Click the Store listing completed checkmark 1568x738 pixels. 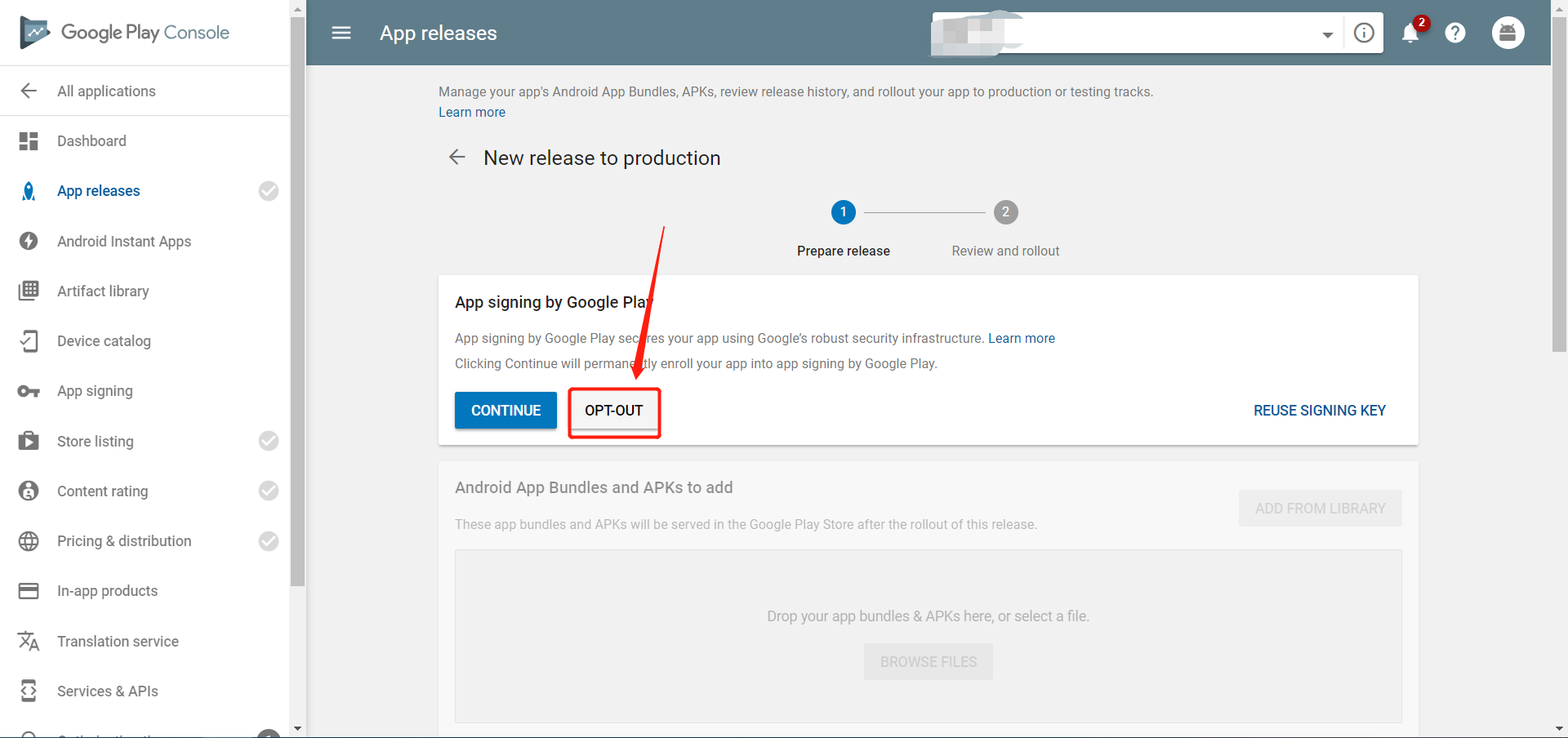tap(269, 441)
